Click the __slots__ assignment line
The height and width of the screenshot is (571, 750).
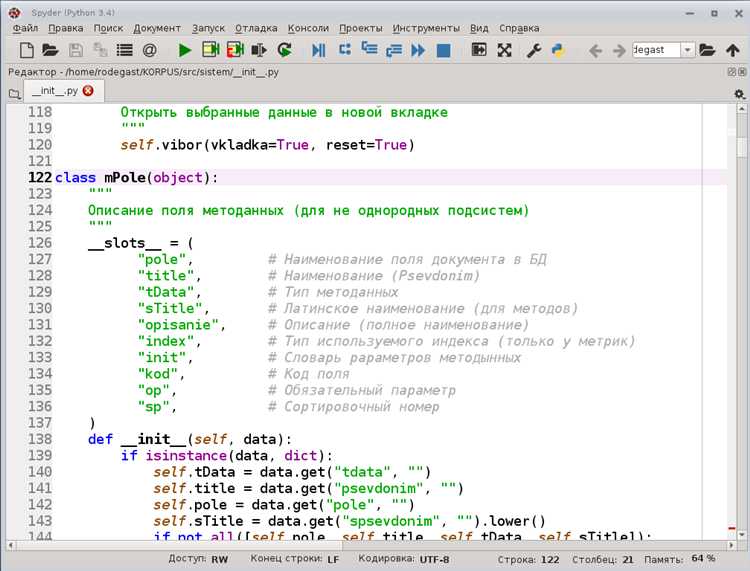tap(141, 243)
